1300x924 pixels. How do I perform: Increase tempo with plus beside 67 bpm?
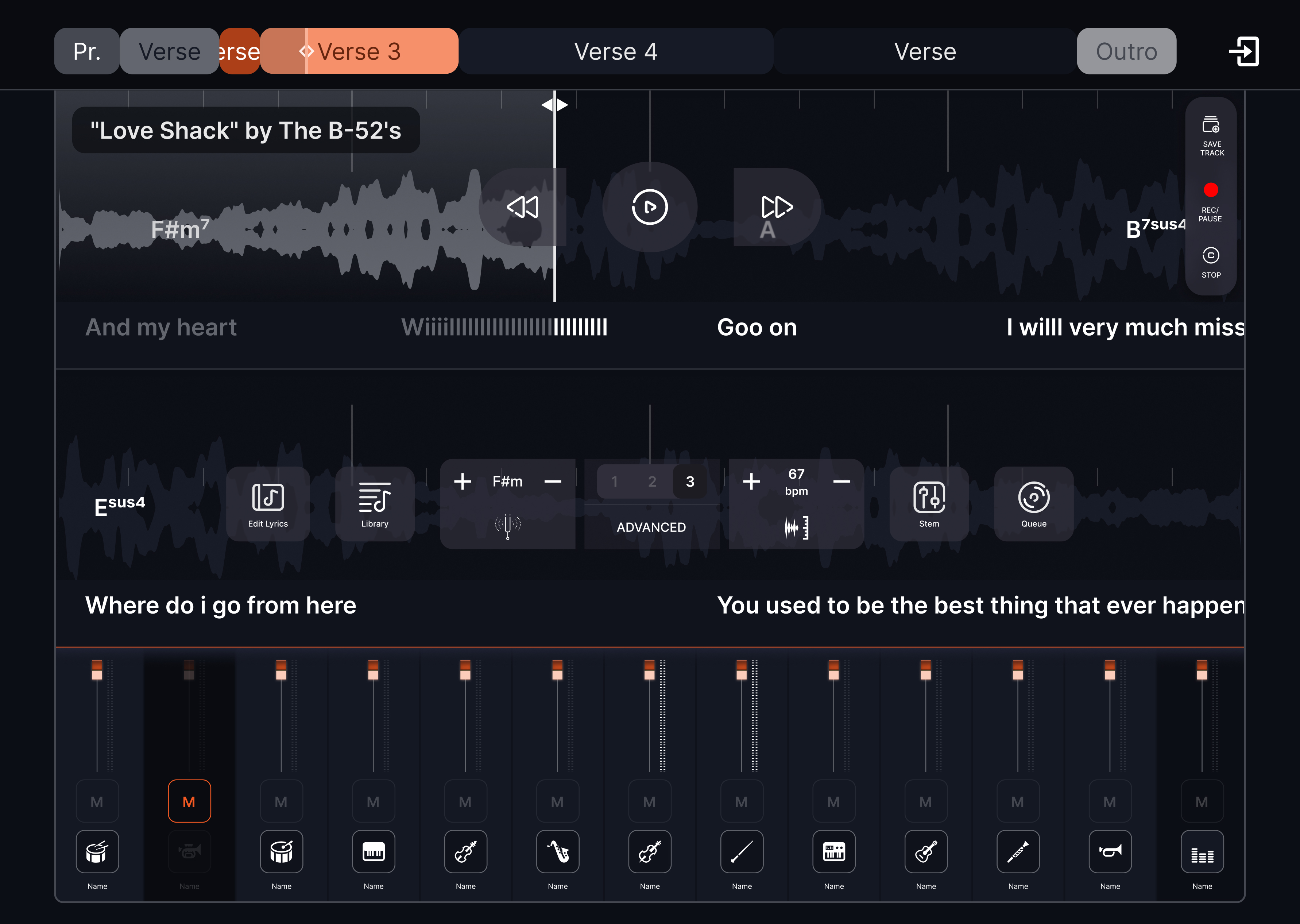click(751, 482)
